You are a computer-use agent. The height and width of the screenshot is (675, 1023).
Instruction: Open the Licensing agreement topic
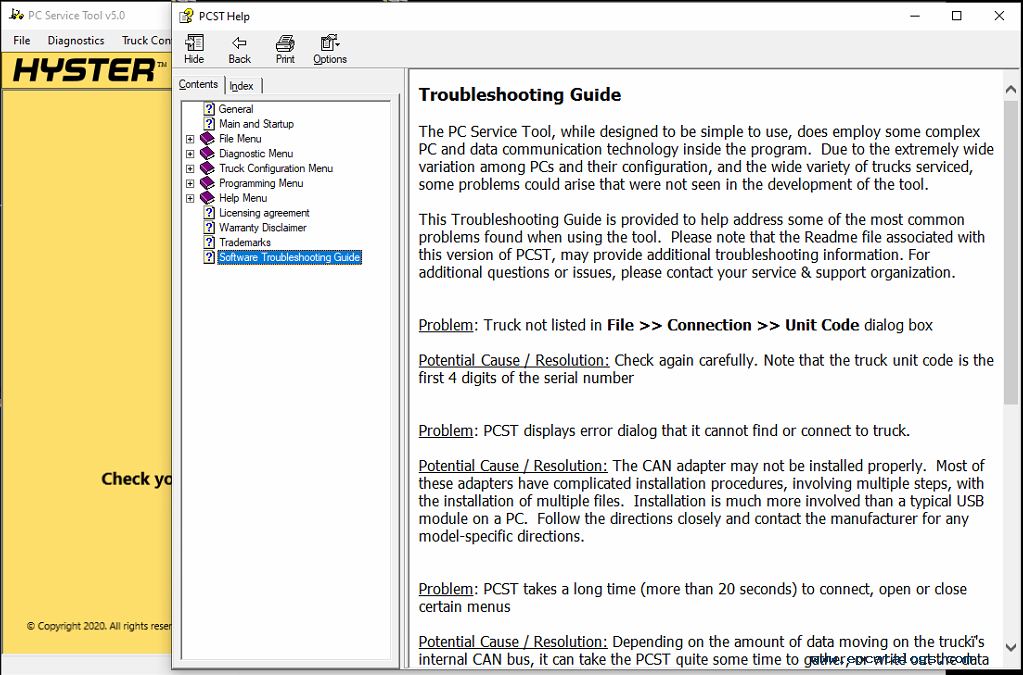tap(264, 213)
